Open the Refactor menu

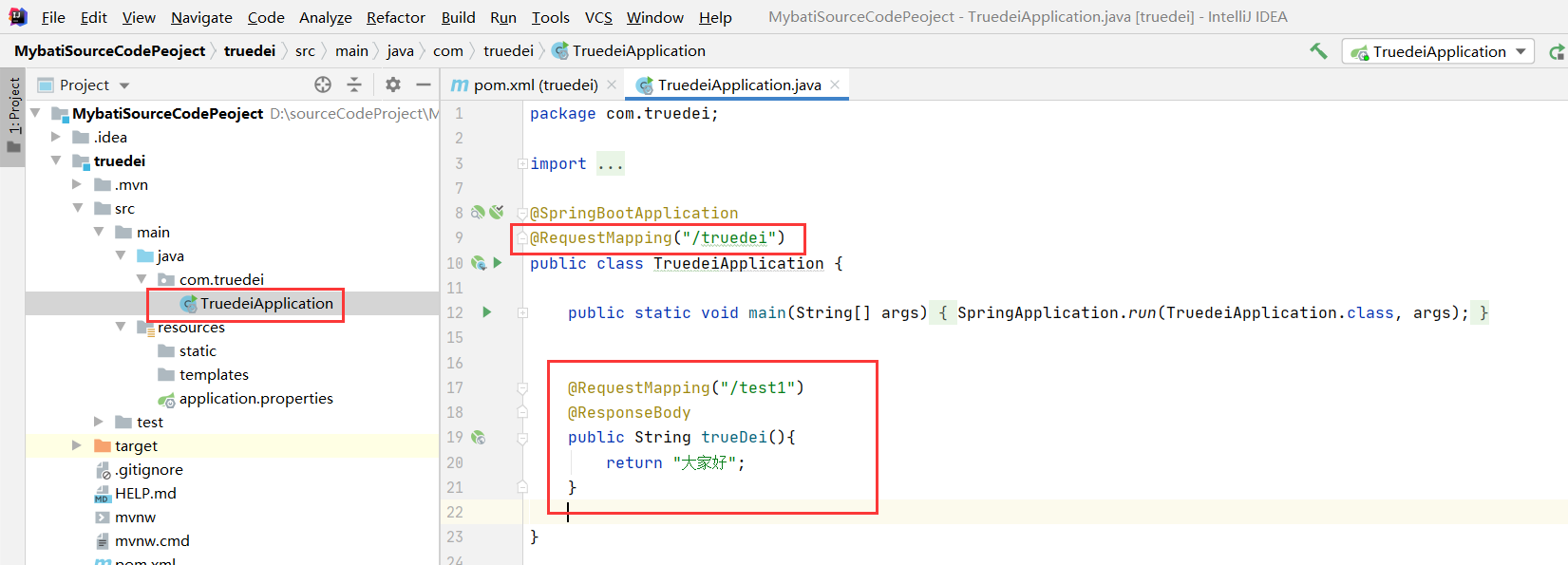[396, 17]
